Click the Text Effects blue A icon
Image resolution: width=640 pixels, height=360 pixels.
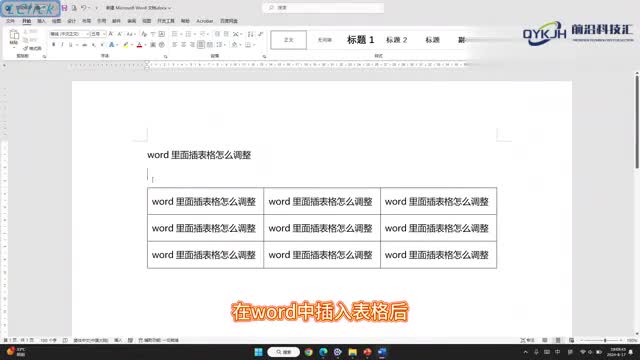[111, 44]
